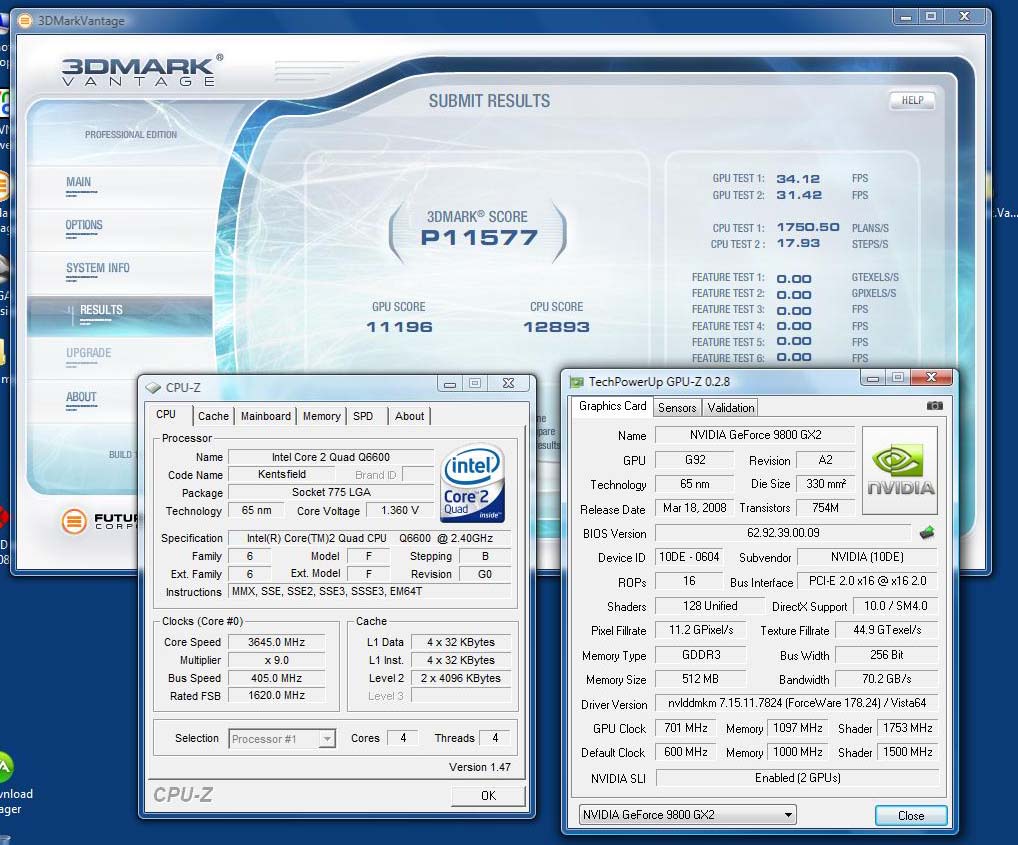This screenshot has width=1018, height=845.
Task: Click the 3DMark Vantage logo
Action: (x=143, y=70)
